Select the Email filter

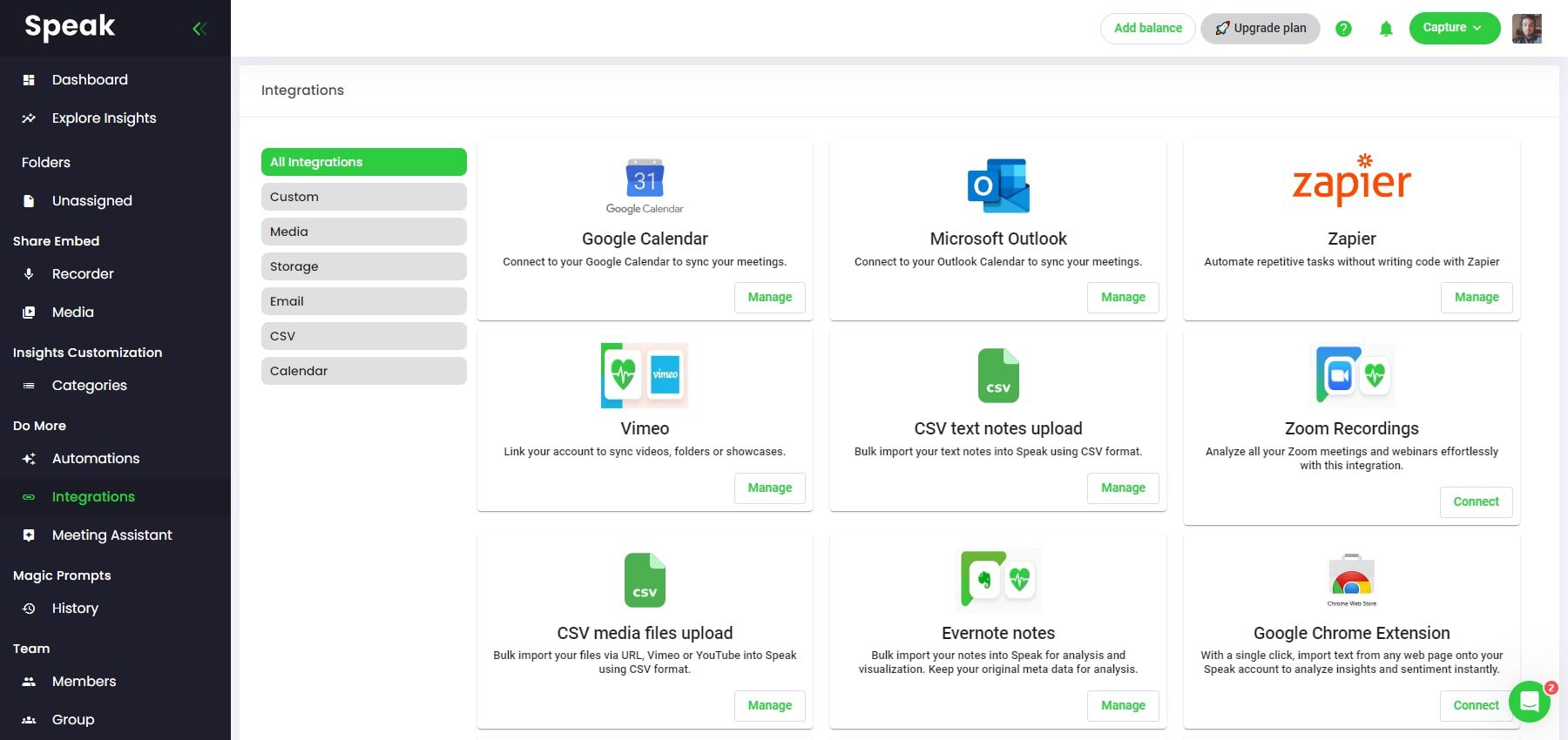[364, 301]
